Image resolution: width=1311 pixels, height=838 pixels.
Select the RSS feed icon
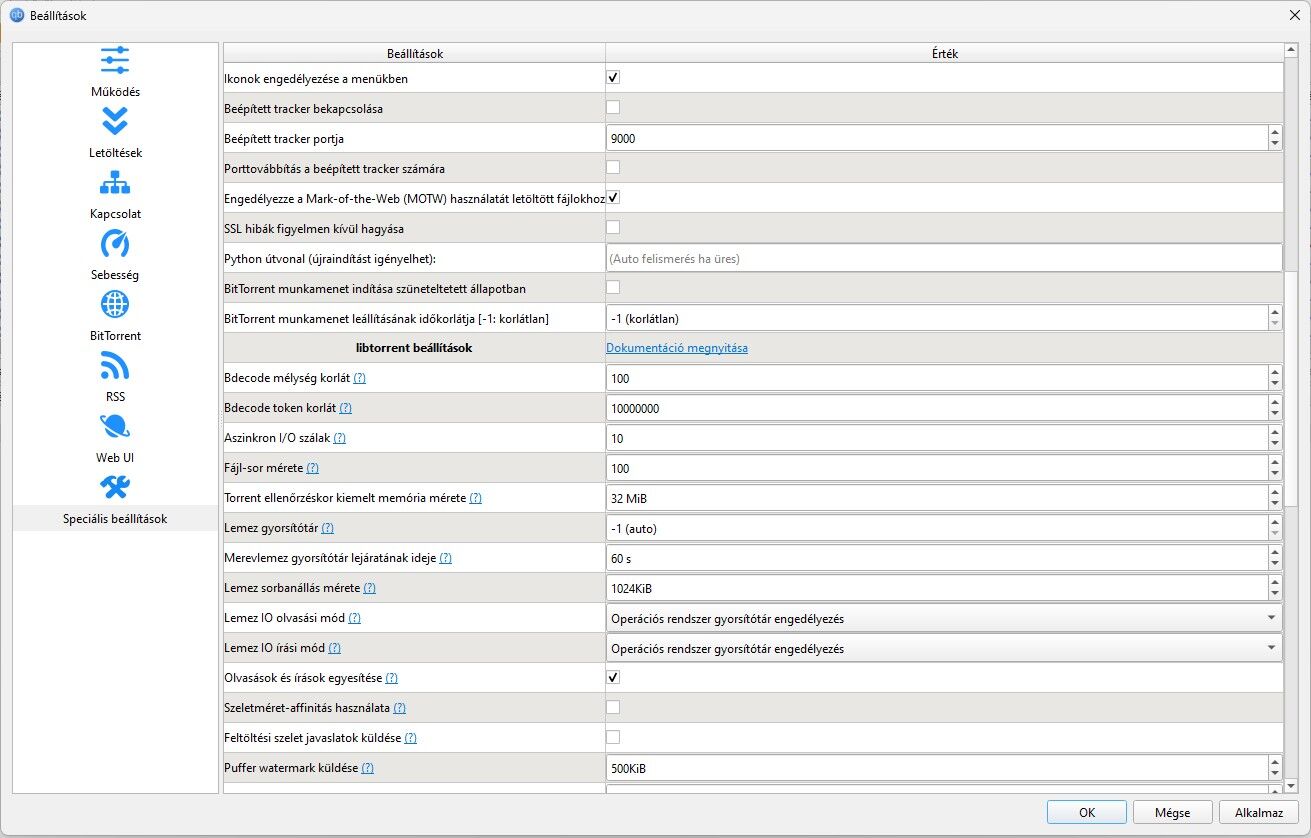tap(115, 366)
